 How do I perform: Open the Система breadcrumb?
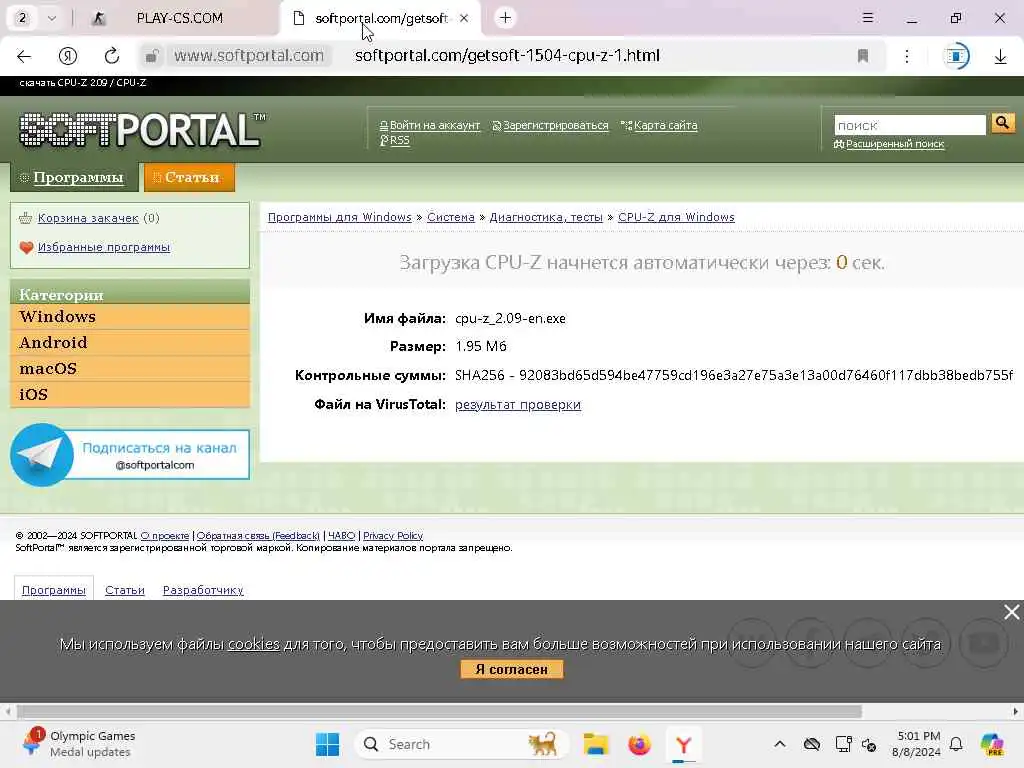(451, 217)
